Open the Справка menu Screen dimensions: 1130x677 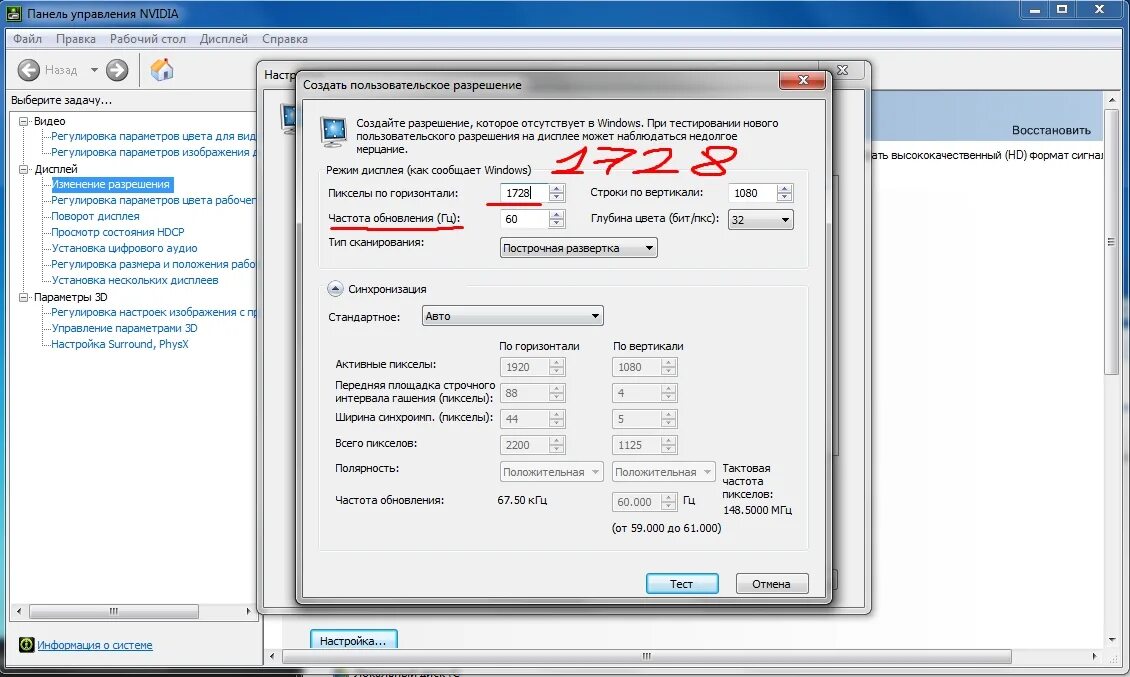click(x=285, y=39)
